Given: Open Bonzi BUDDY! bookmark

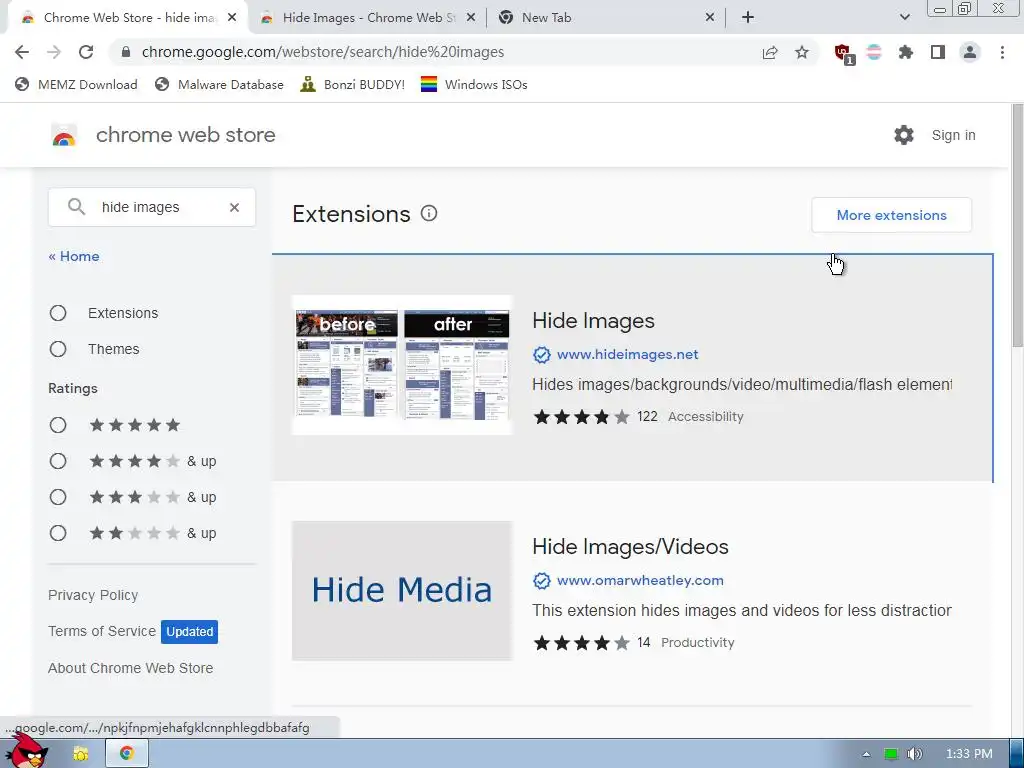Looking at the screenshot, I should [353, 85].
